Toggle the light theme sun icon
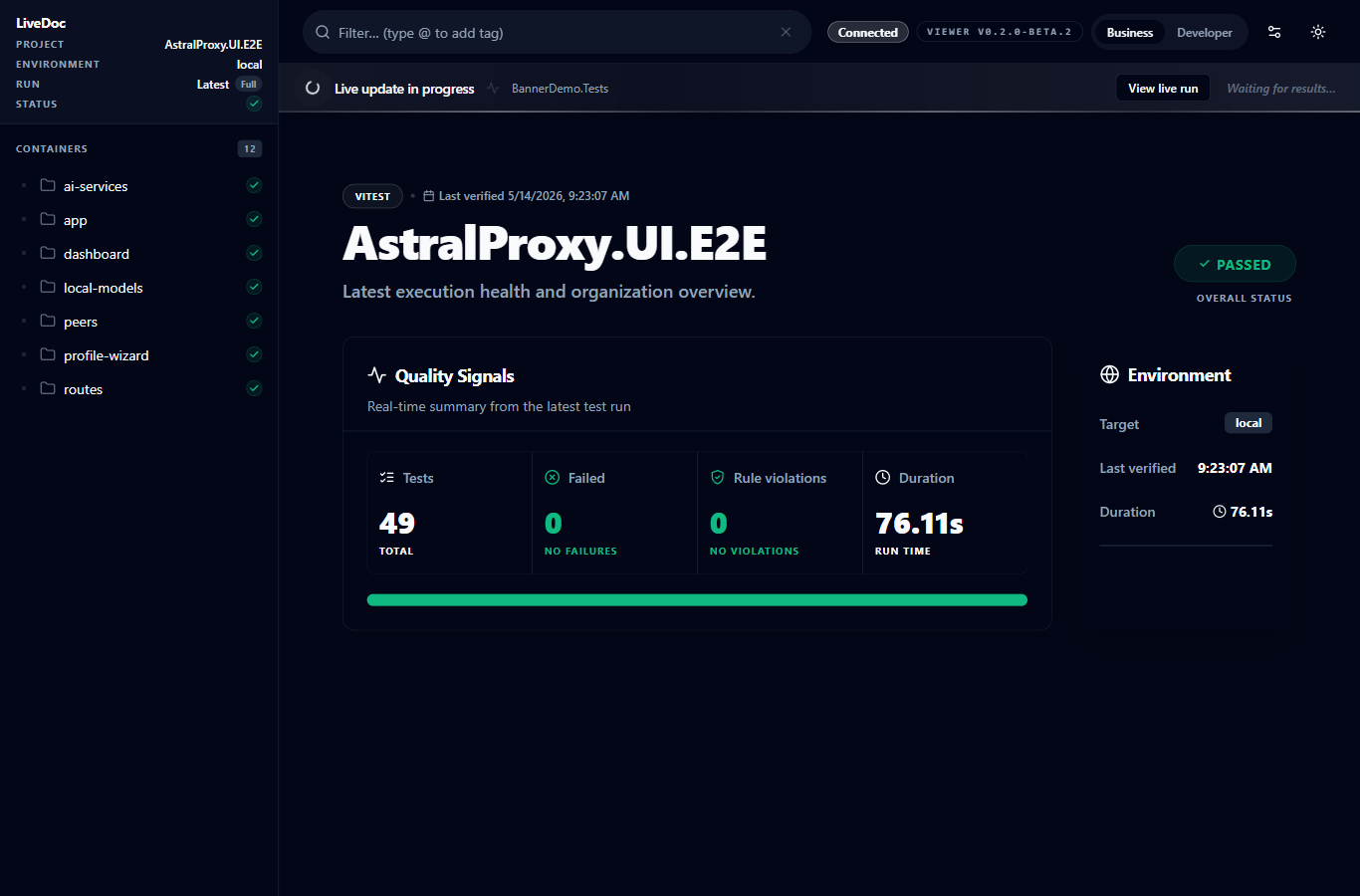This screenshot has height=896, width=1360. (1318, 32)
